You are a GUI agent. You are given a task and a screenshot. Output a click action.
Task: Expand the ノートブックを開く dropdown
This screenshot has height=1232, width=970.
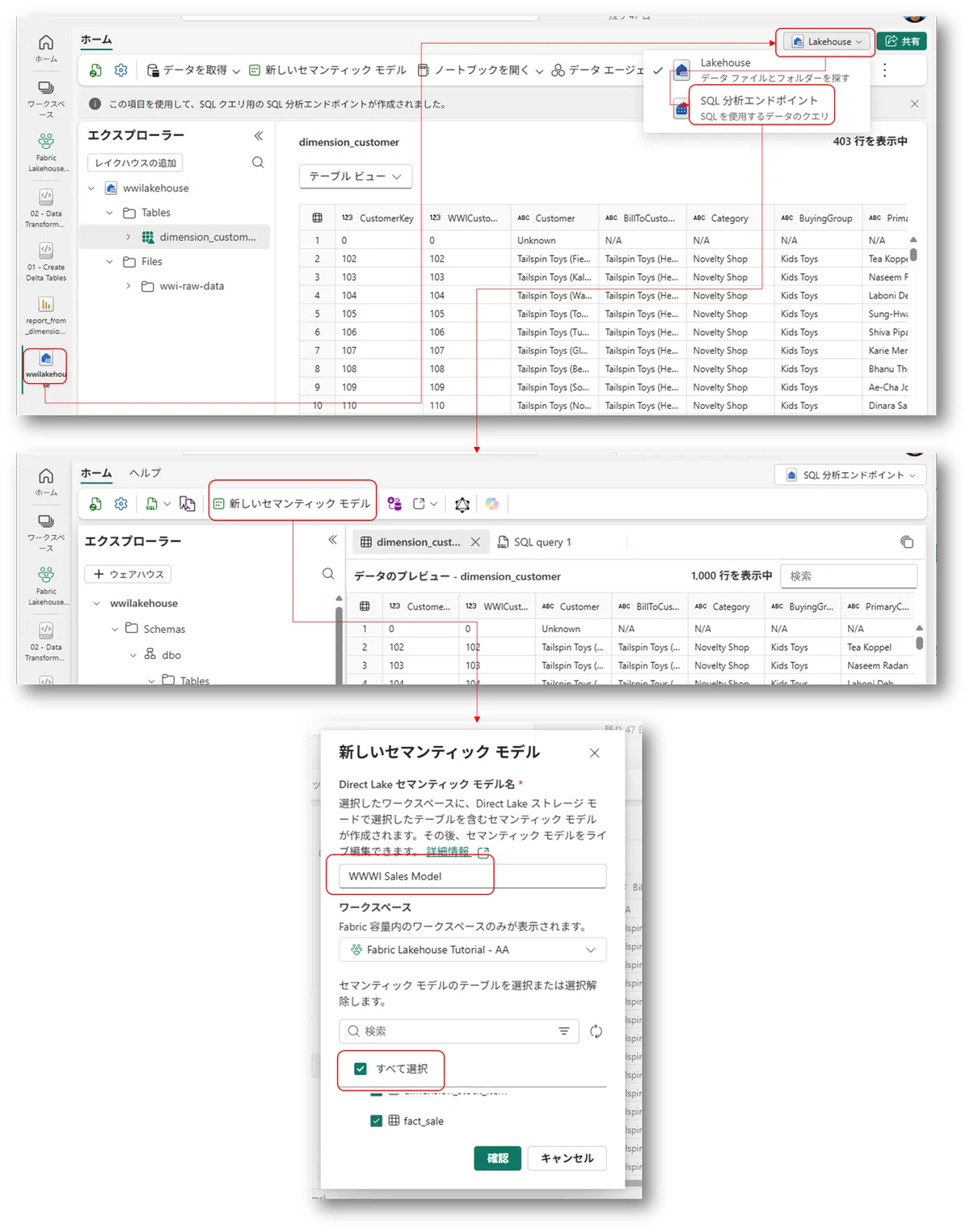click(539, 71)
